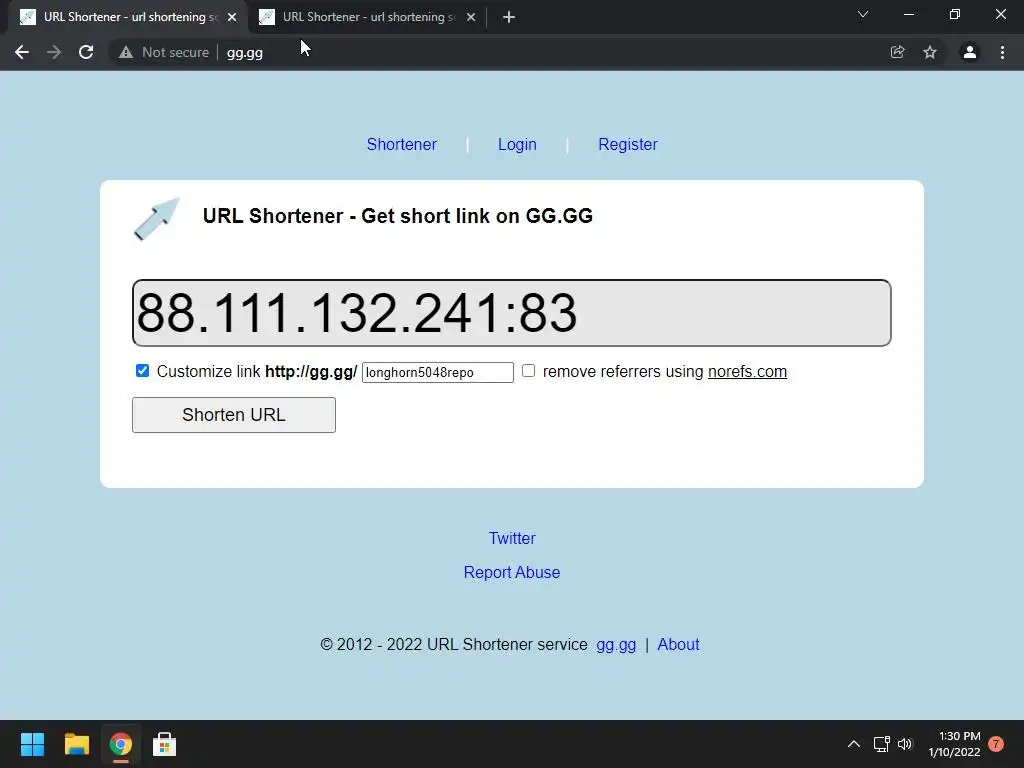Open the About footer link

(x=678, y=645)
